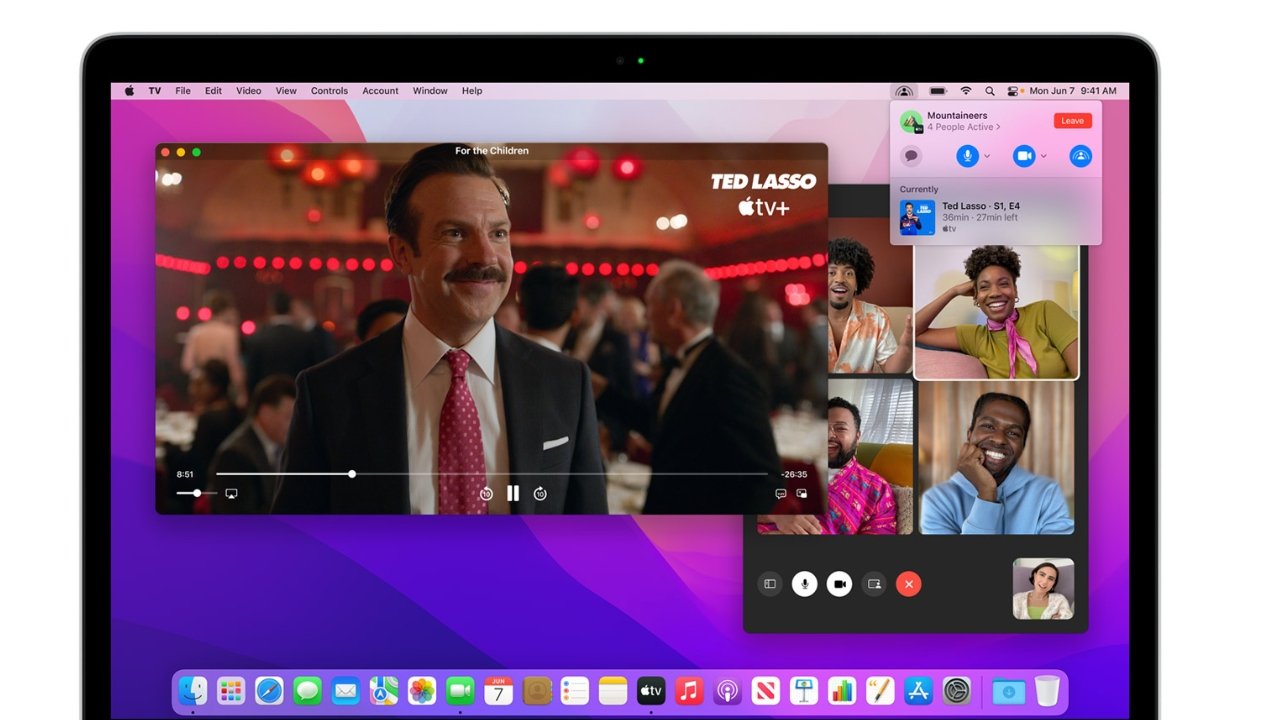Check the battery status in menu bar
Viewport: 1280px width, 720px height.
tap(937, 91)
